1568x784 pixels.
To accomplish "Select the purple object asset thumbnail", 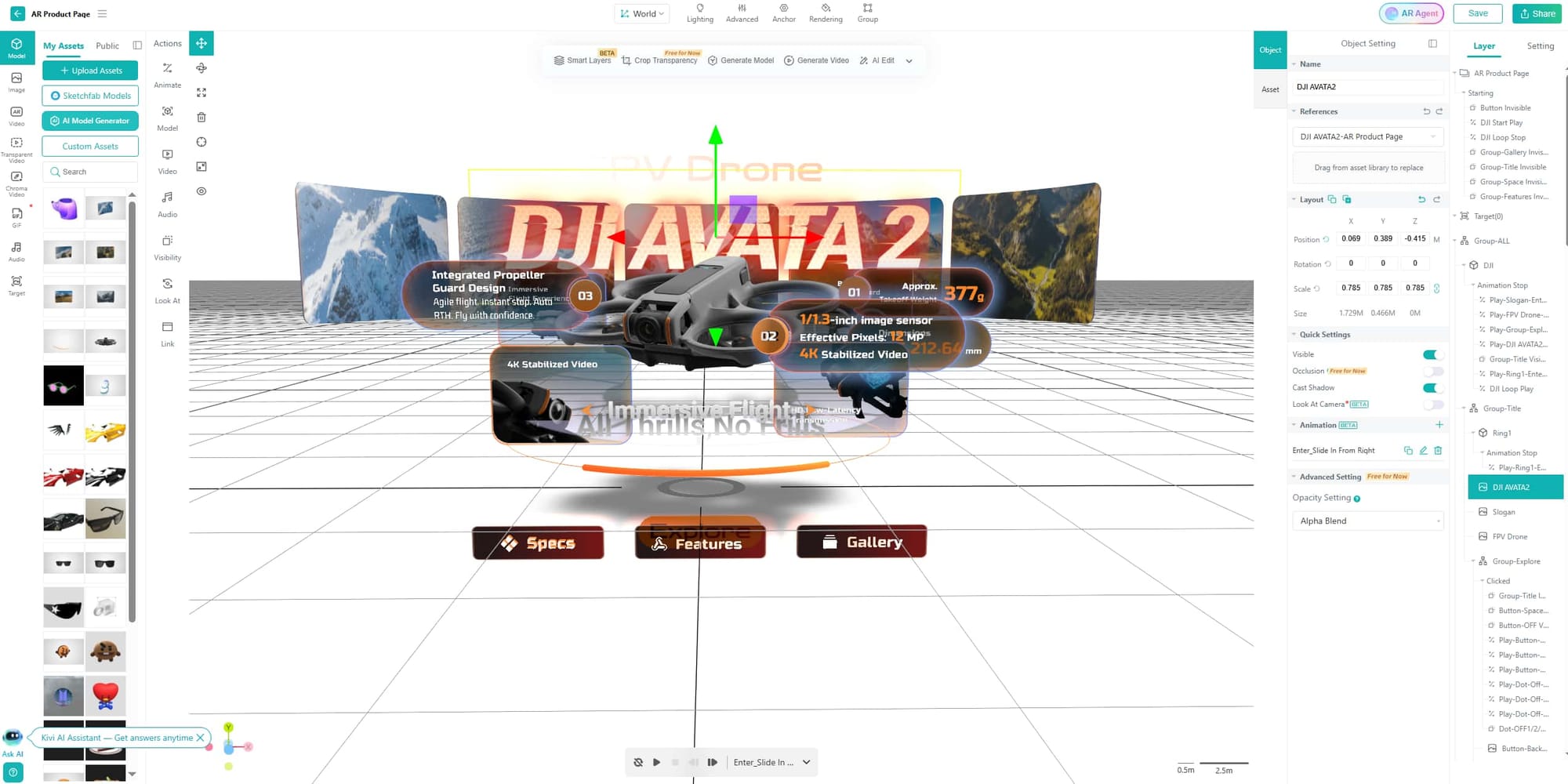I will click(64, 208).
